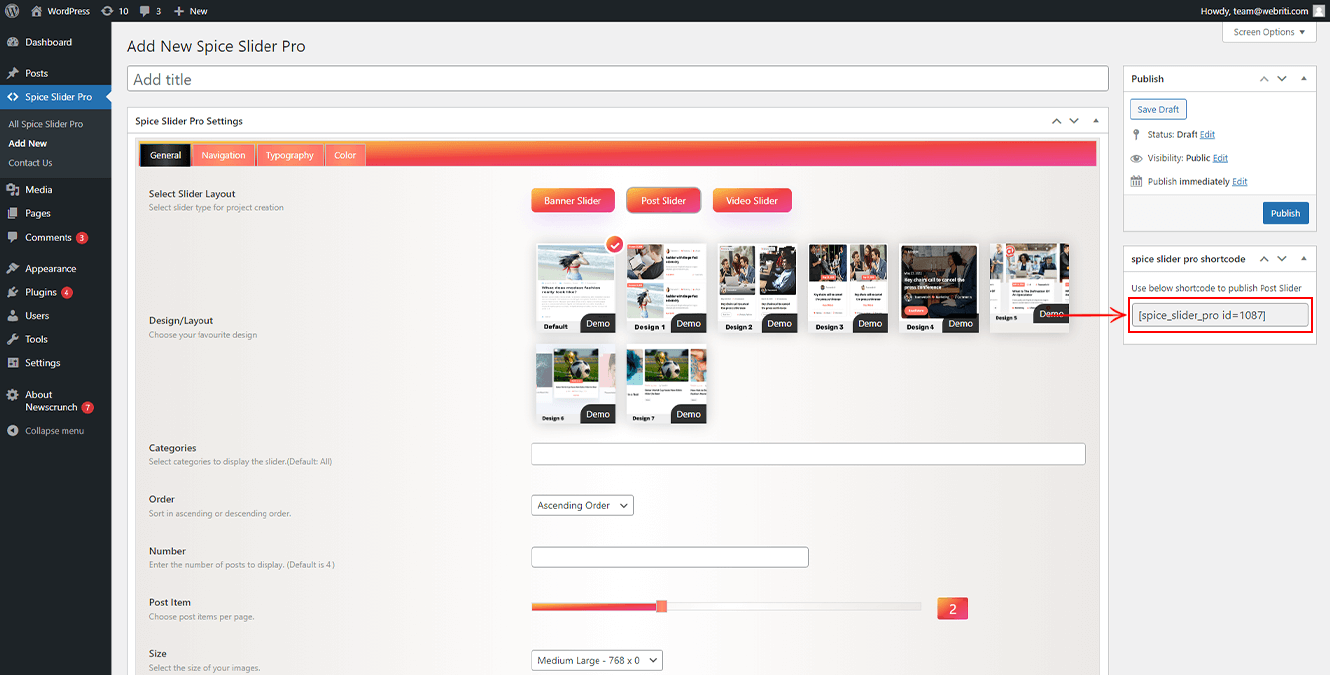Switch to the General tab
The width and height of the screenshot is (1330, 675).
[x=165, y=155]
